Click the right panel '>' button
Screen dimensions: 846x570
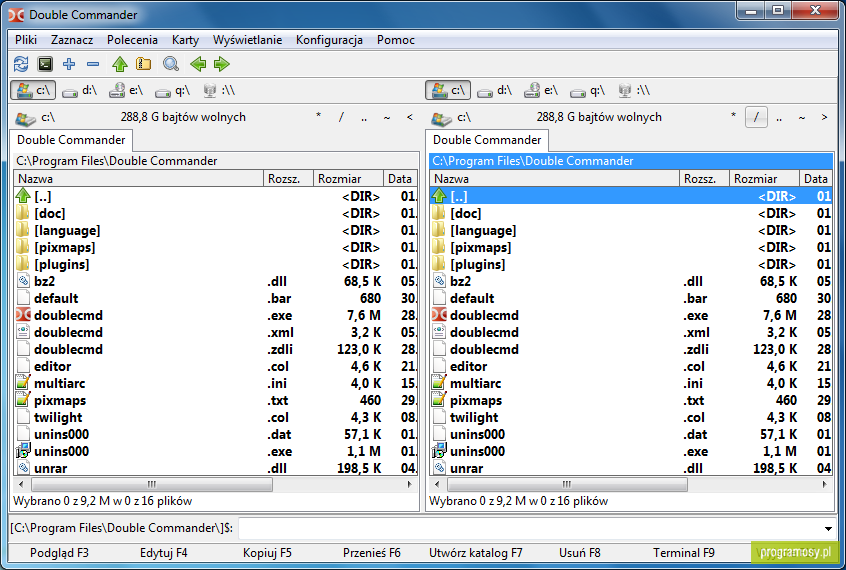coord(824,117)
